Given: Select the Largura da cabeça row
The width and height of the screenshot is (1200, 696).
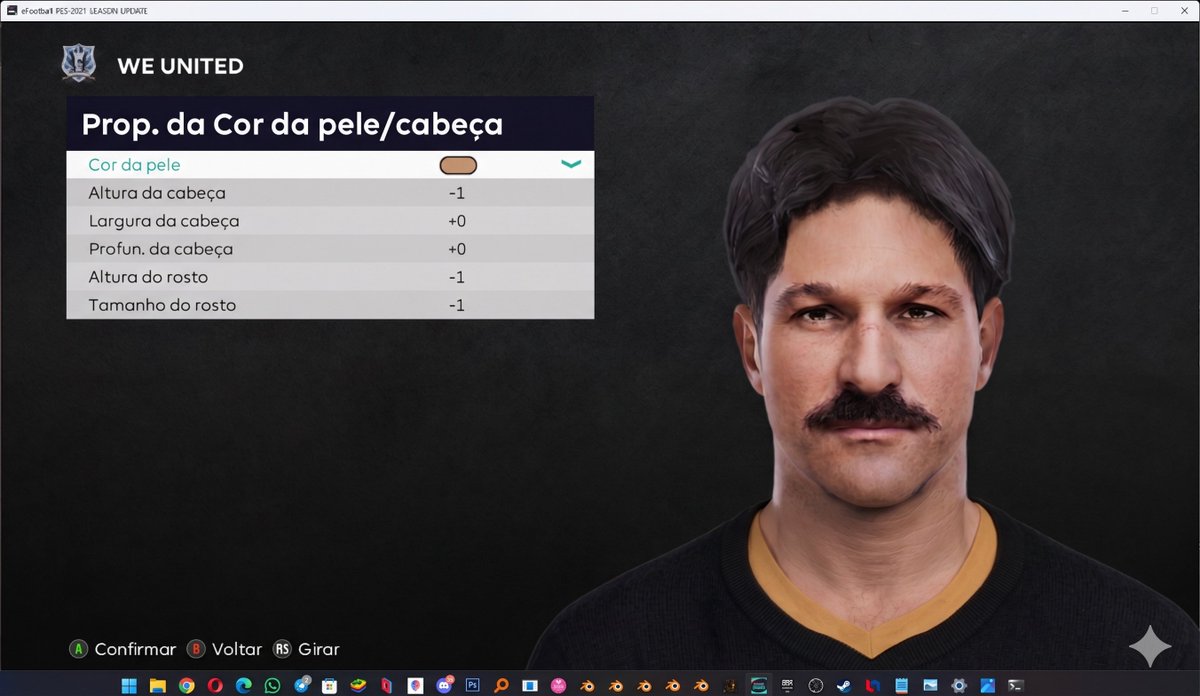Looking at the screenshot, I should pos(330,221).
